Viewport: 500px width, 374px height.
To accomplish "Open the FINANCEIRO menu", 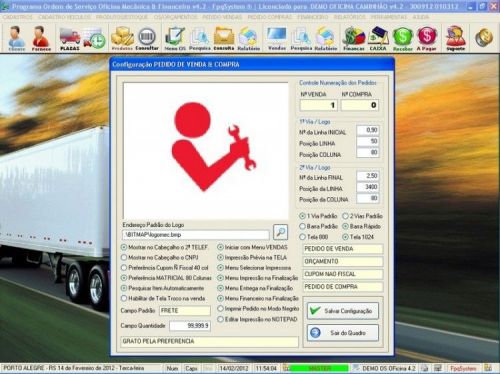I will pyautogui.click(x=312, y=17).
